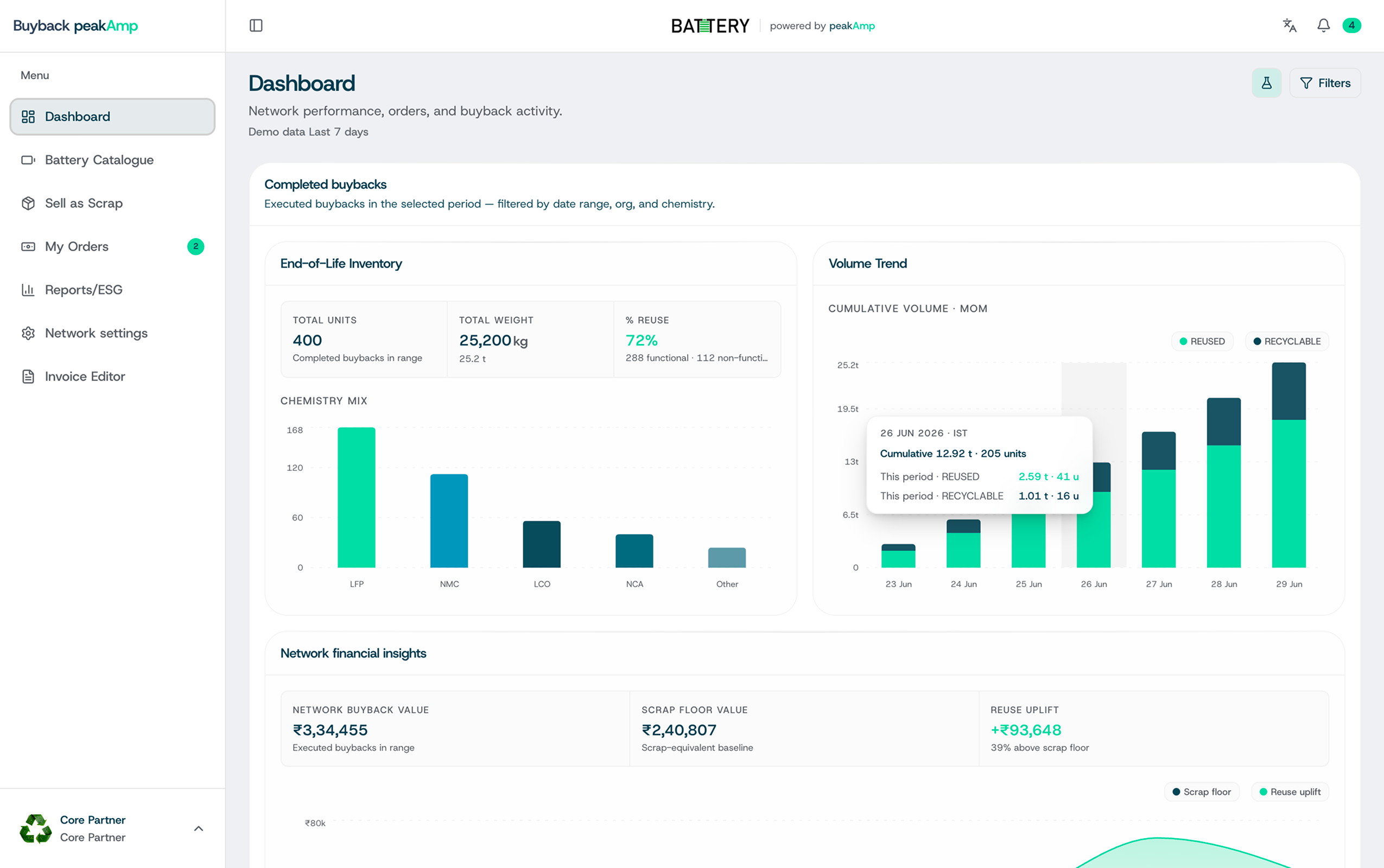Toggle the sidebar collapse icon
Viewport: 1384px width, 868px height.
256,25
